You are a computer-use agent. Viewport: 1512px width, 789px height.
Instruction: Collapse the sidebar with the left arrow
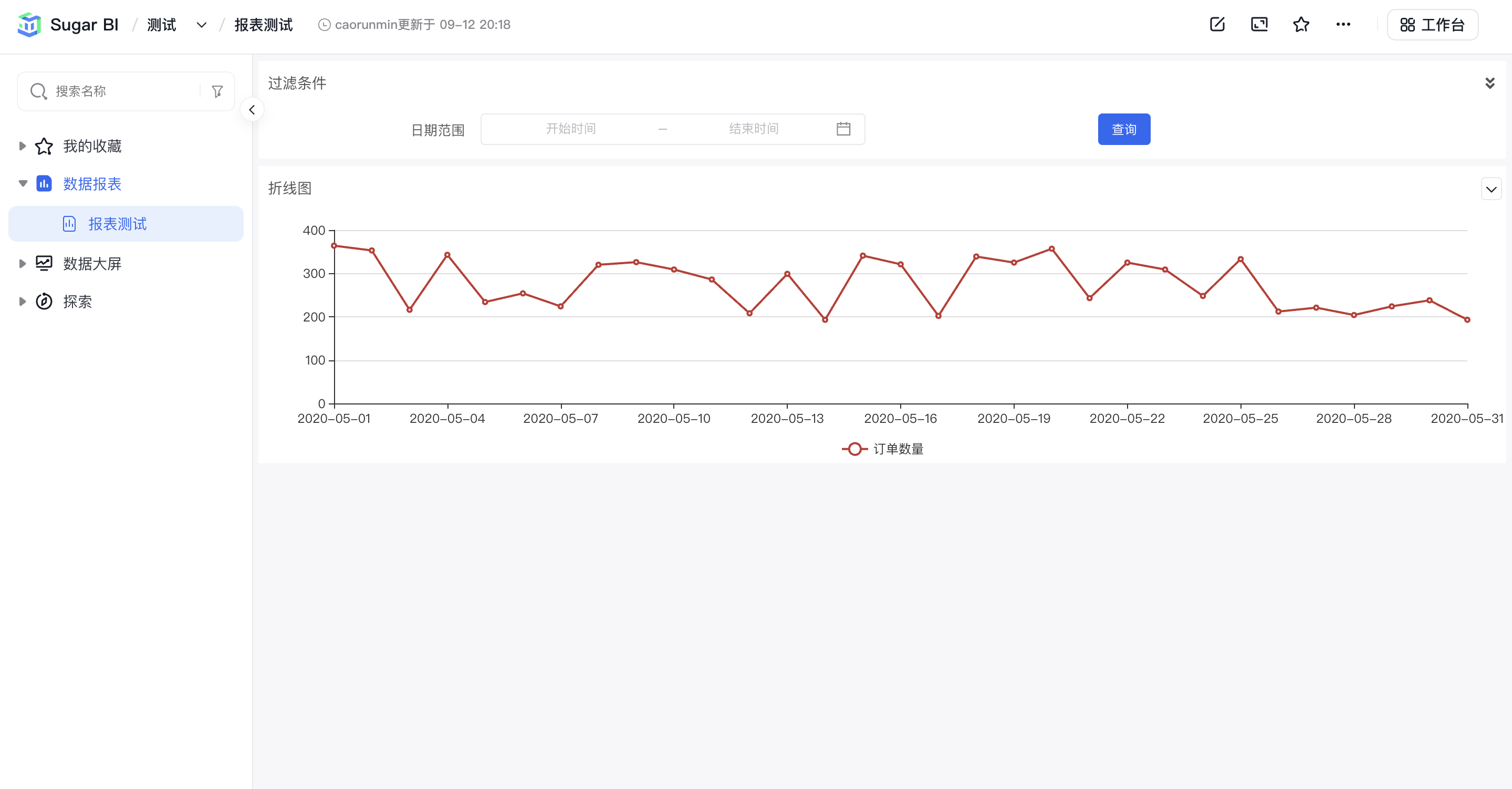(252, 110)
